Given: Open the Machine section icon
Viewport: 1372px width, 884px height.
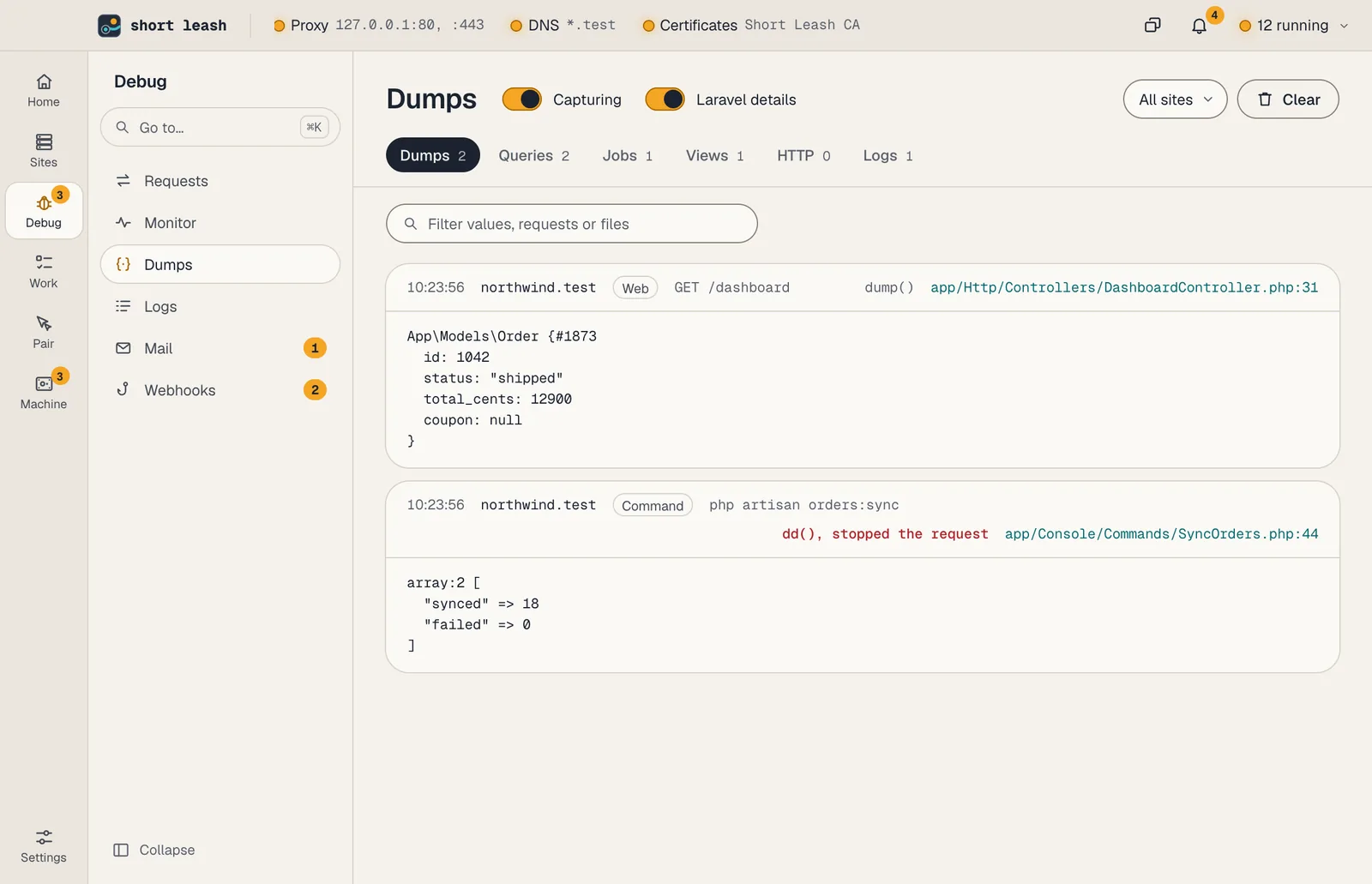Looking at the screenshot, I should pos(44,392).
